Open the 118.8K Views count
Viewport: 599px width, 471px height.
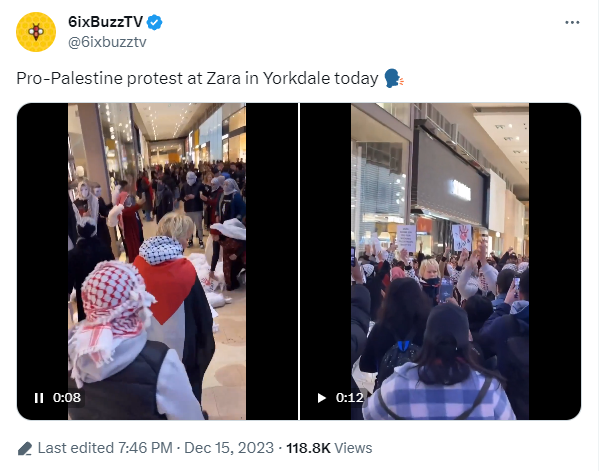pos(329,448)
